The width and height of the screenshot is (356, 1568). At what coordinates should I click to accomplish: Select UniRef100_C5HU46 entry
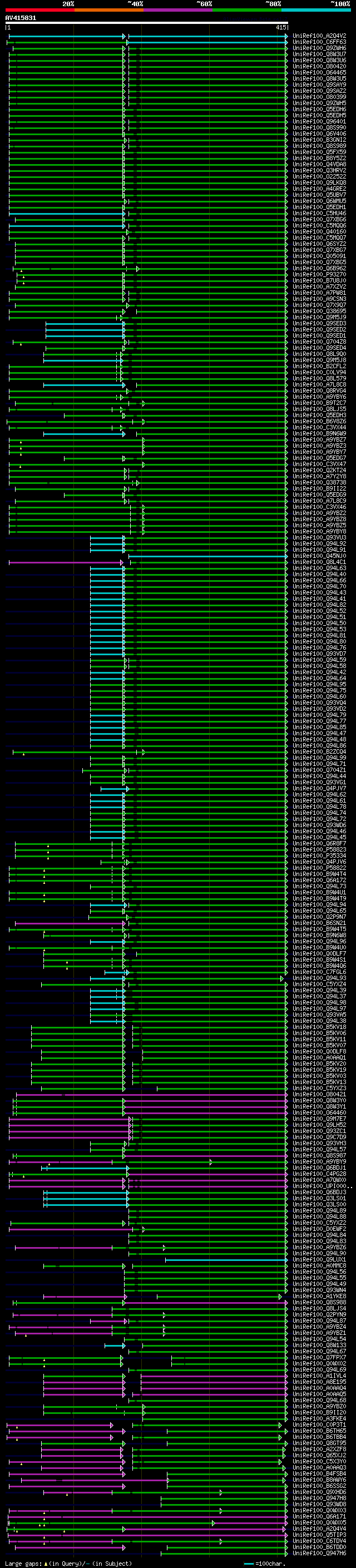click(x=319, y=213)
